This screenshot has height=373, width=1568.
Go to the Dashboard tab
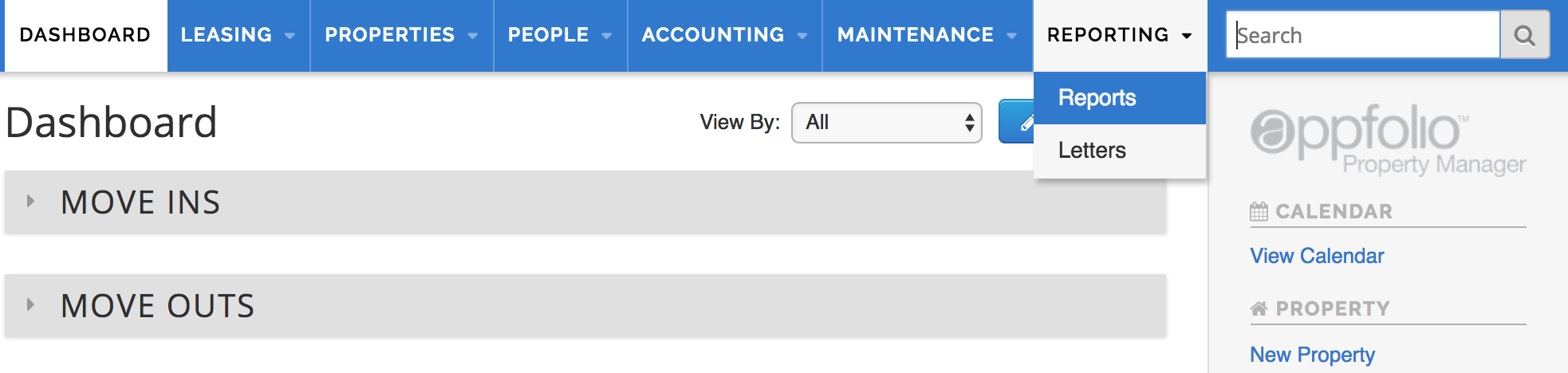[x=85, y=35]
